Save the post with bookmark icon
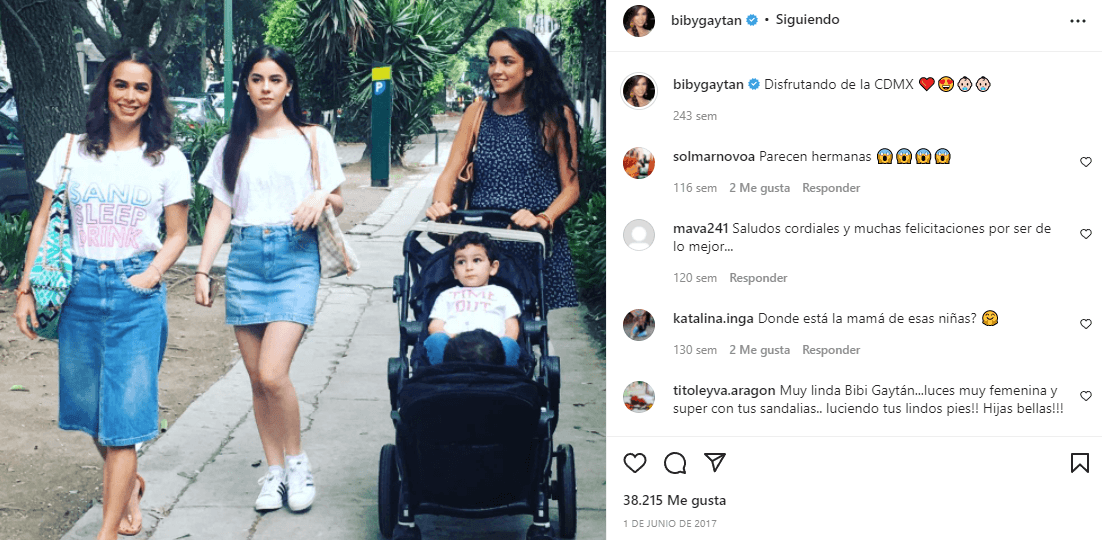This screenshot has height=540, width=1102. tap(1080, 463)
